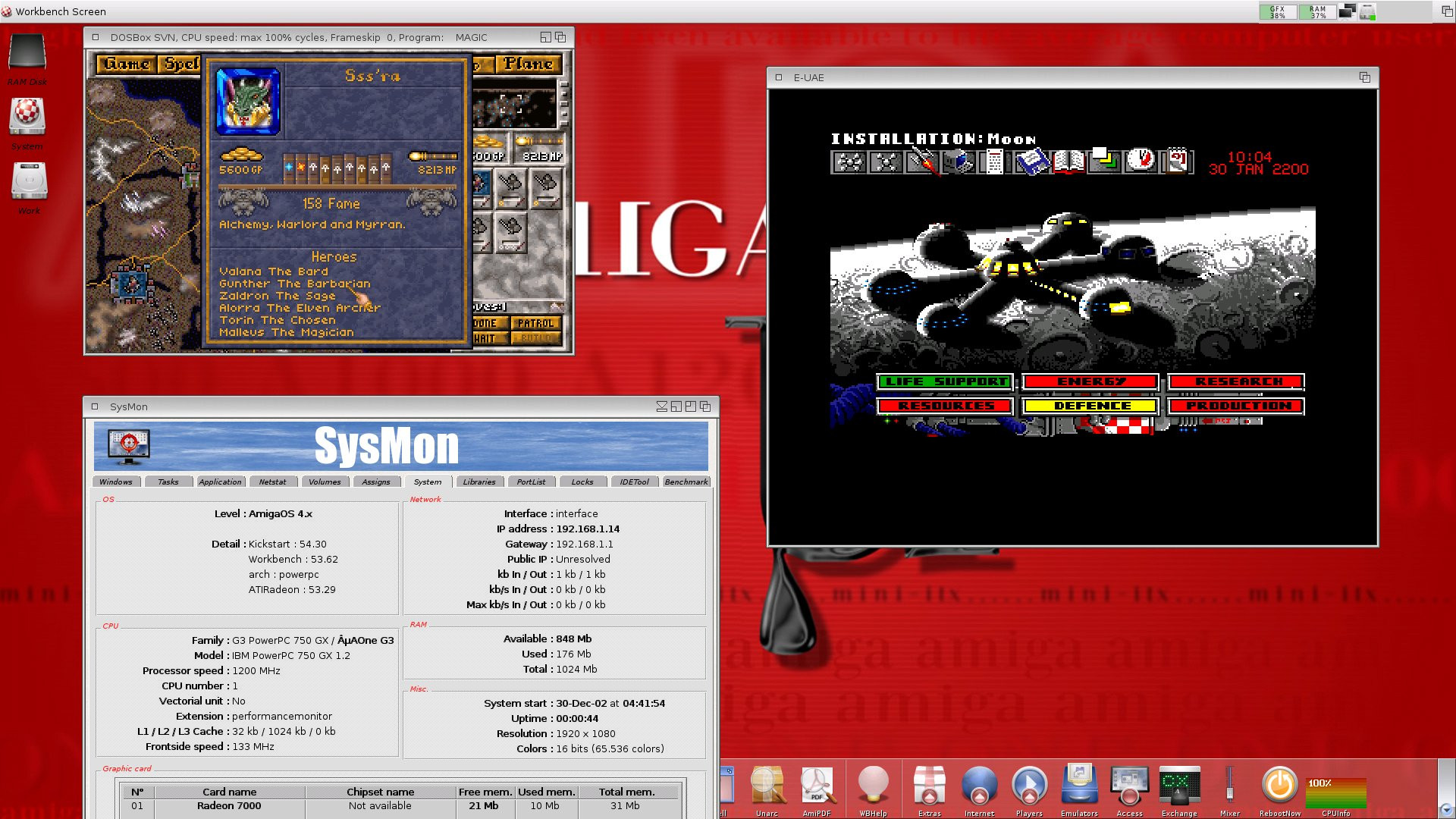Click the clock icon in E-UAE game toolbar
Image resolution: width=1456 pixels, height=819 pixels.
tap(1140, 160)
